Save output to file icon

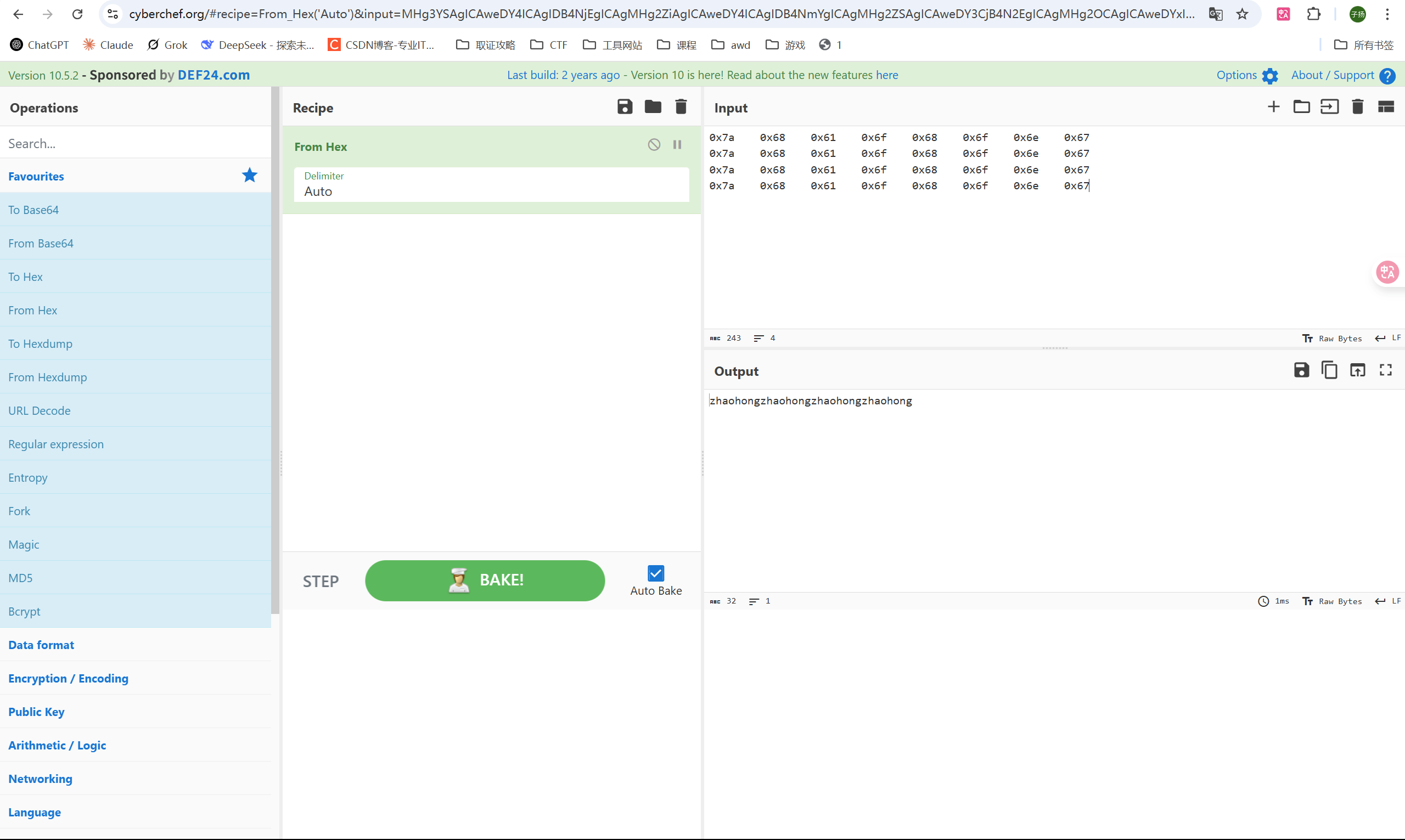coord(1301,370)
